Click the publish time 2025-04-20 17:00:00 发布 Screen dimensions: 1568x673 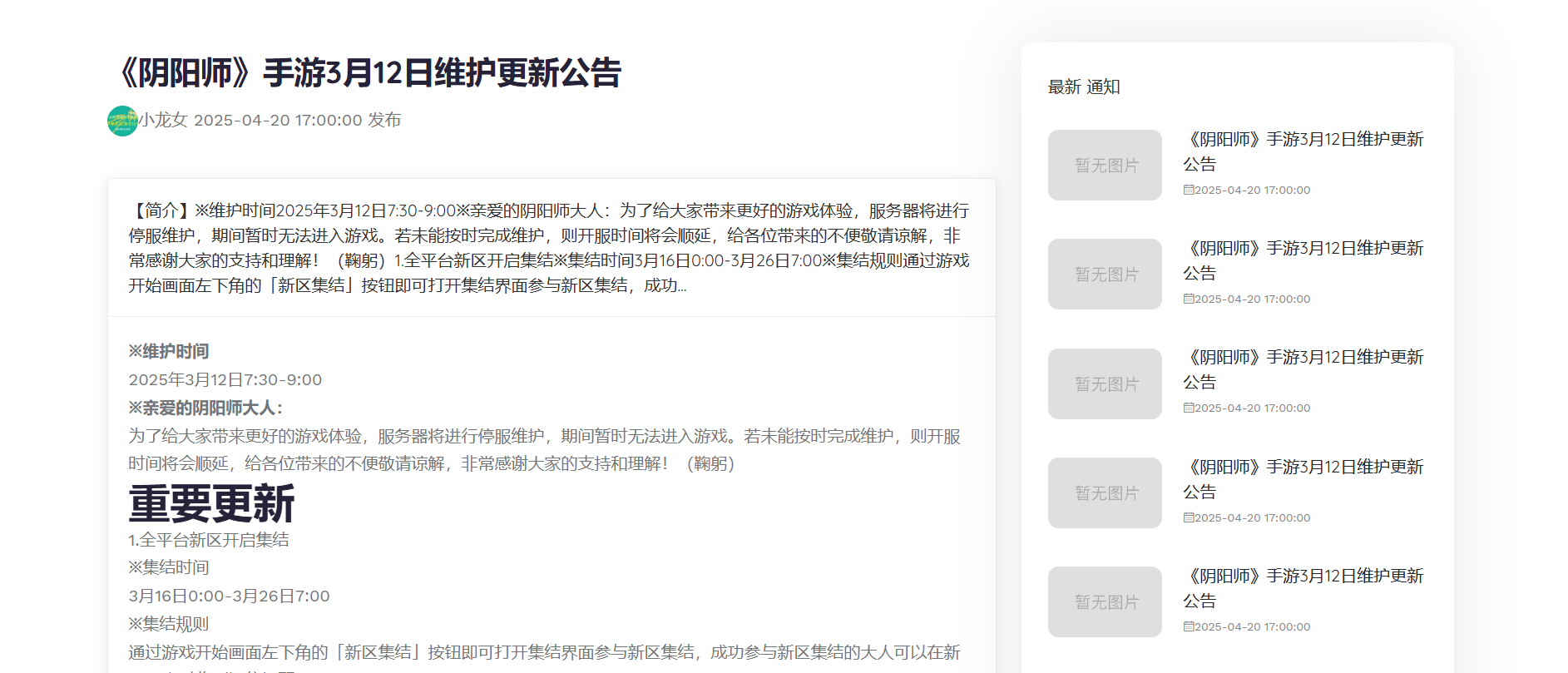297,120
